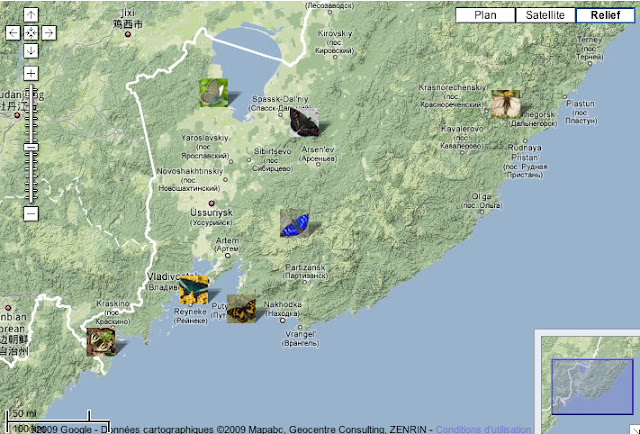The height and width of the screenshot is (434, 640).
Task: Open the butterfly marker near Kraskino
Action: point(101,342)
